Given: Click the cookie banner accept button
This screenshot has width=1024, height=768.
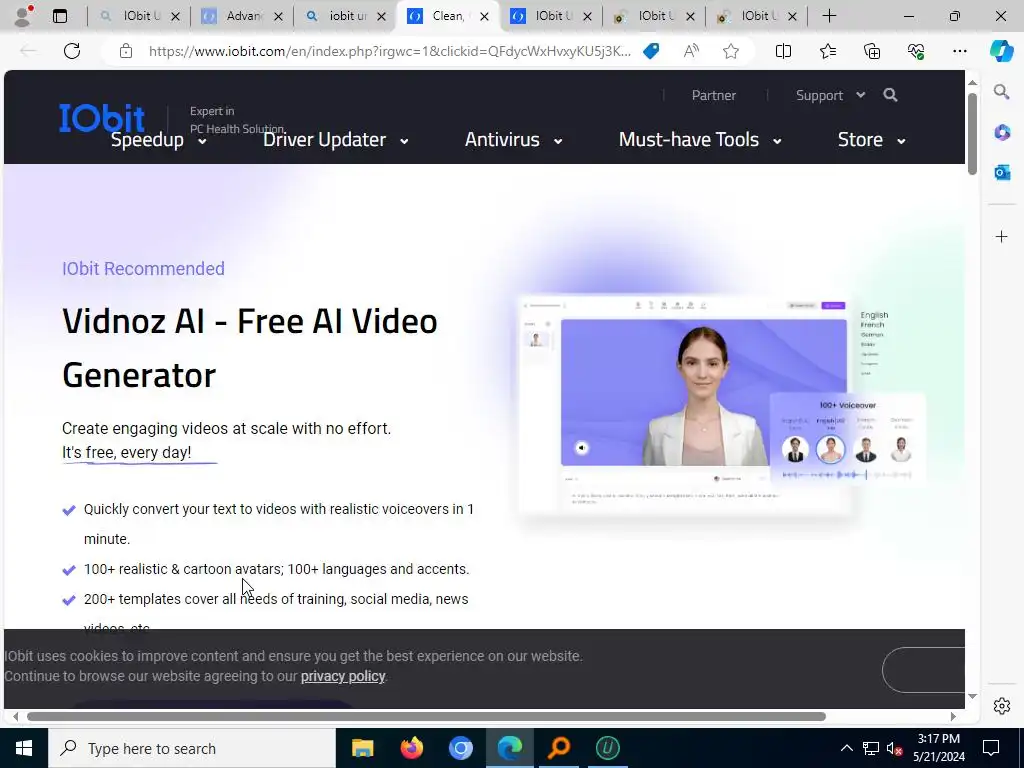Looking at the screenshot, I should 923,670.
